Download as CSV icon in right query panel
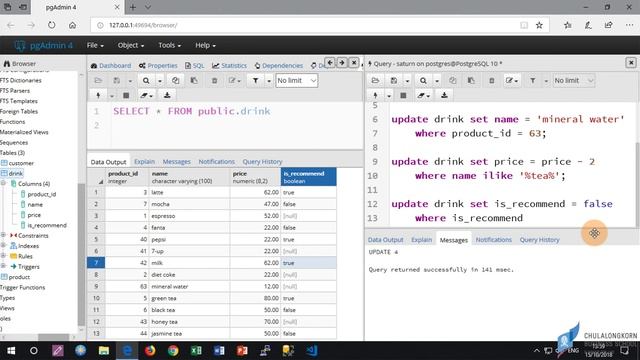640x360 pixels. point(444,95)
